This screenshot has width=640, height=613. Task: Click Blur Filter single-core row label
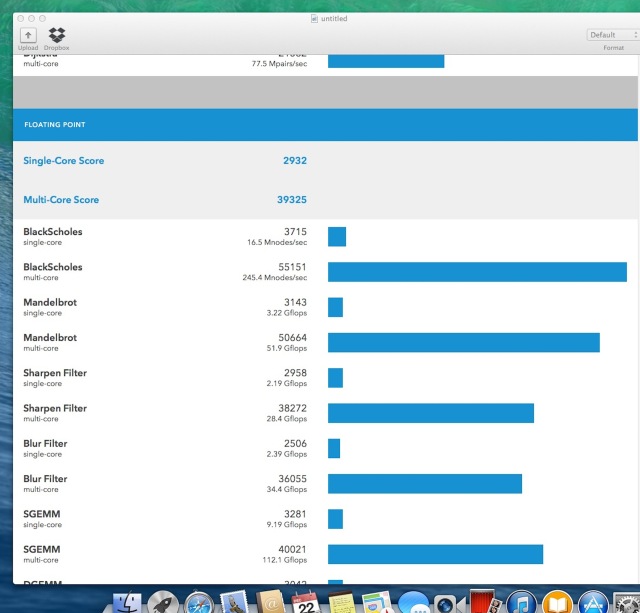45,448
